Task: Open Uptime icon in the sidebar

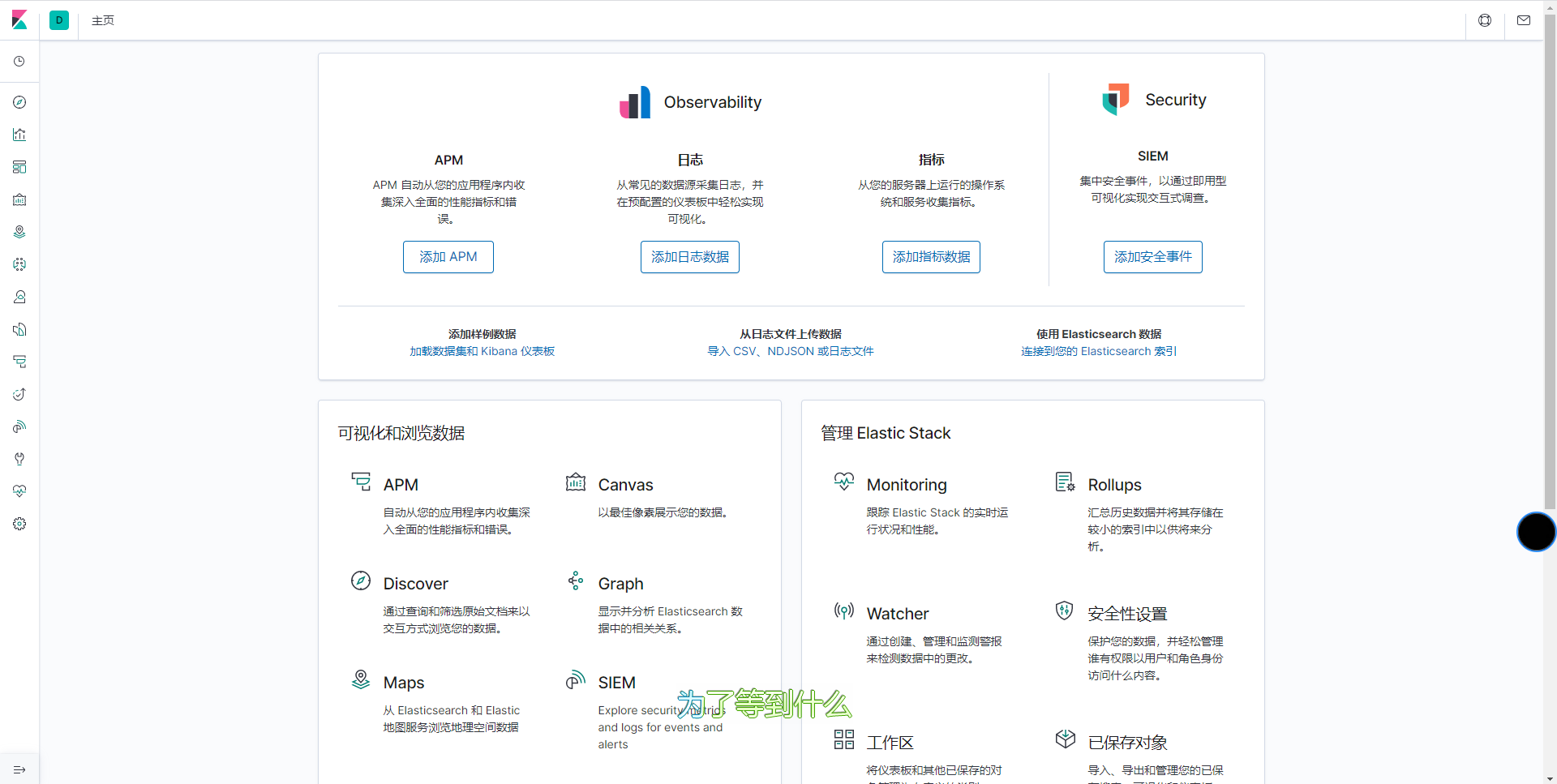Action: [x=19, y=394]
